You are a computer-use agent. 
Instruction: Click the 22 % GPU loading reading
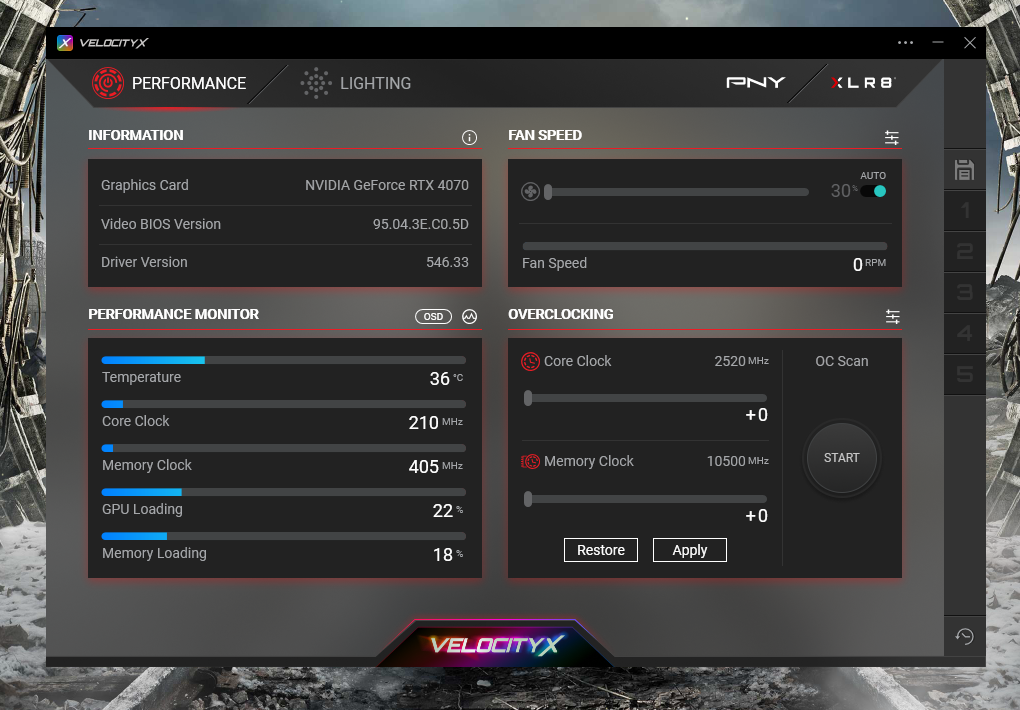pos(448,511)
